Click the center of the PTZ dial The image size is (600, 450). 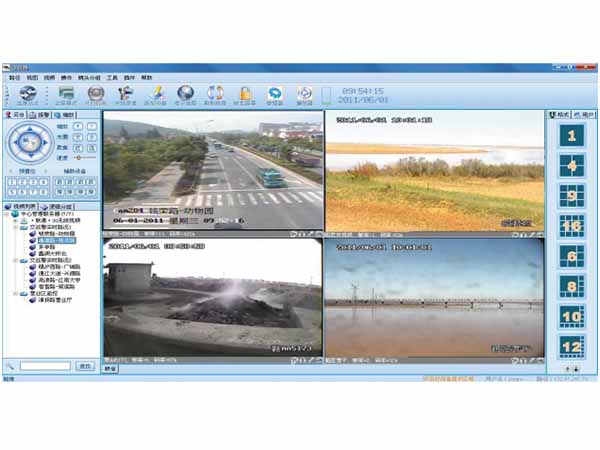pyautogui.click(x=30, y=143)
